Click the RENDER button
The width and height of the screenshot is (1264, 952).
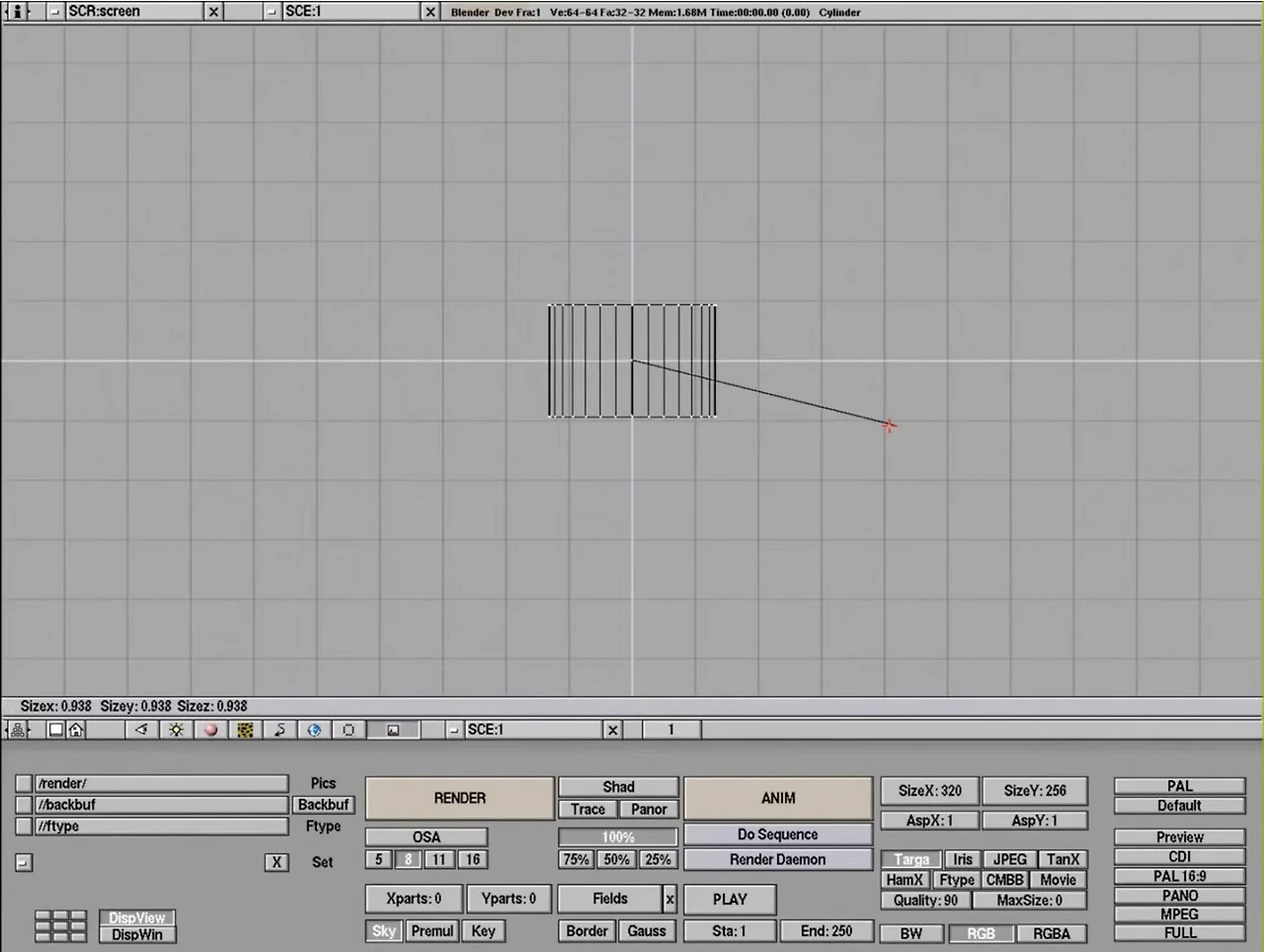pyautogui.click(x=459, y=798)
